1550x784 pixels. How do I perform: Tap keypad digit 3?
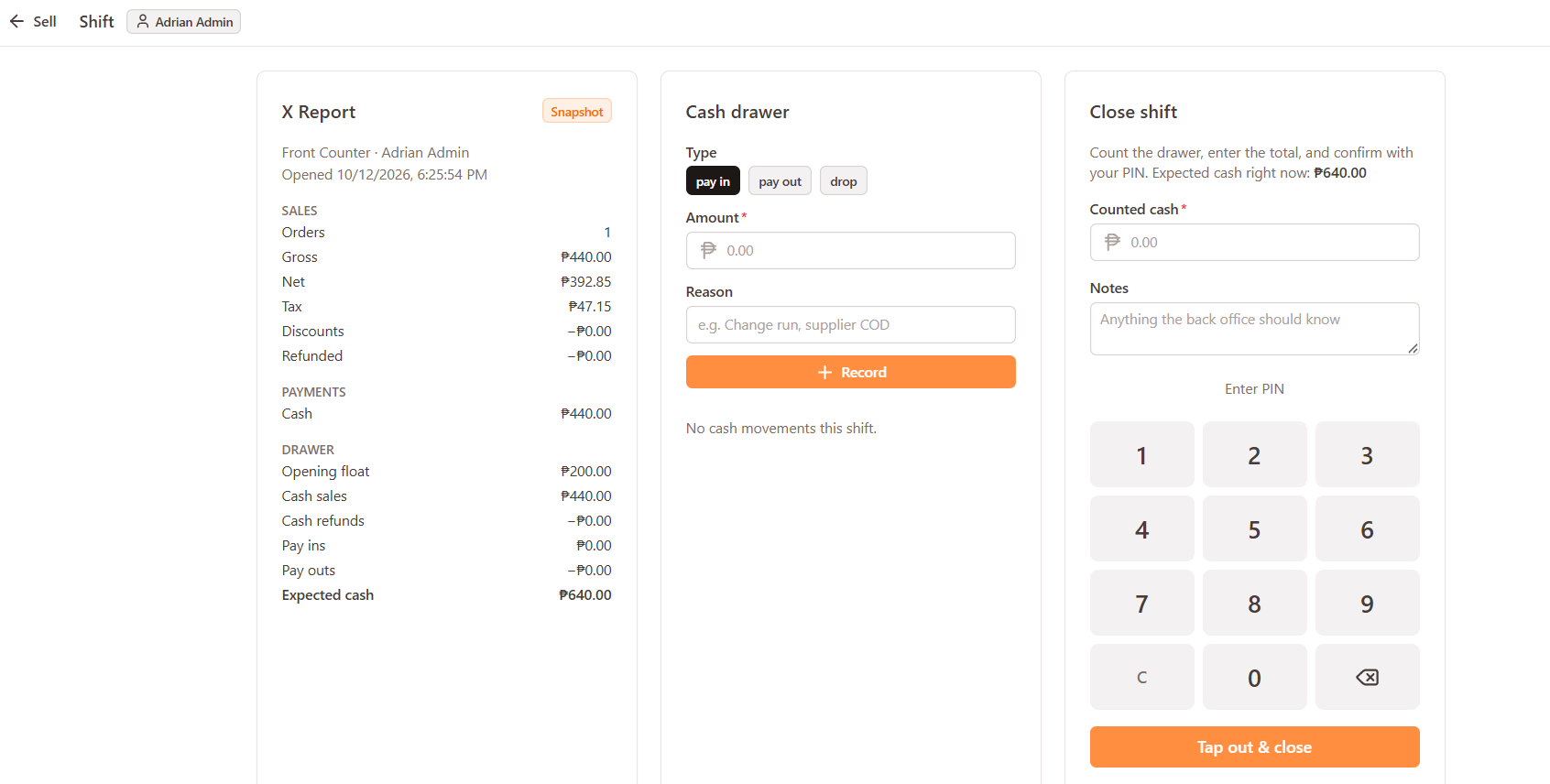[1367, 454]
